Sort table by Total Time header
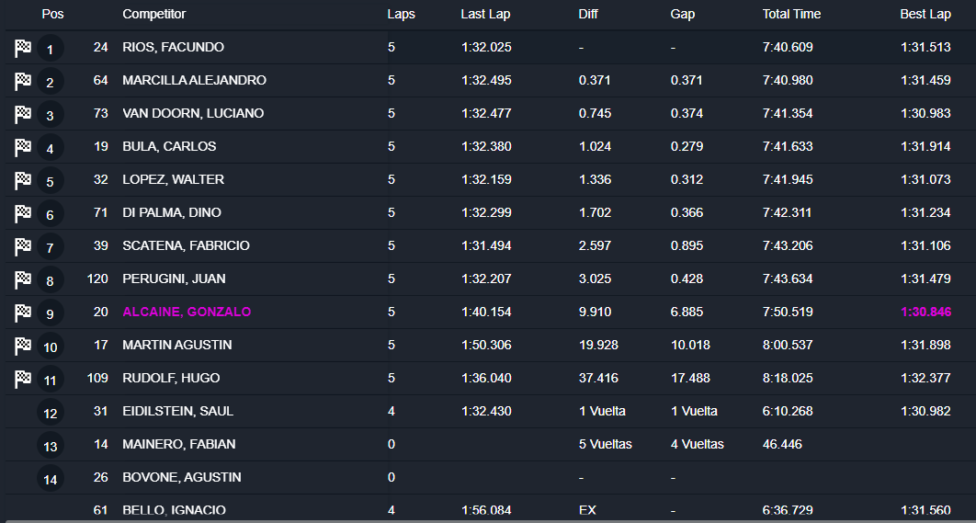The height and width of the screenshot is (523, 976). [791, 14]
